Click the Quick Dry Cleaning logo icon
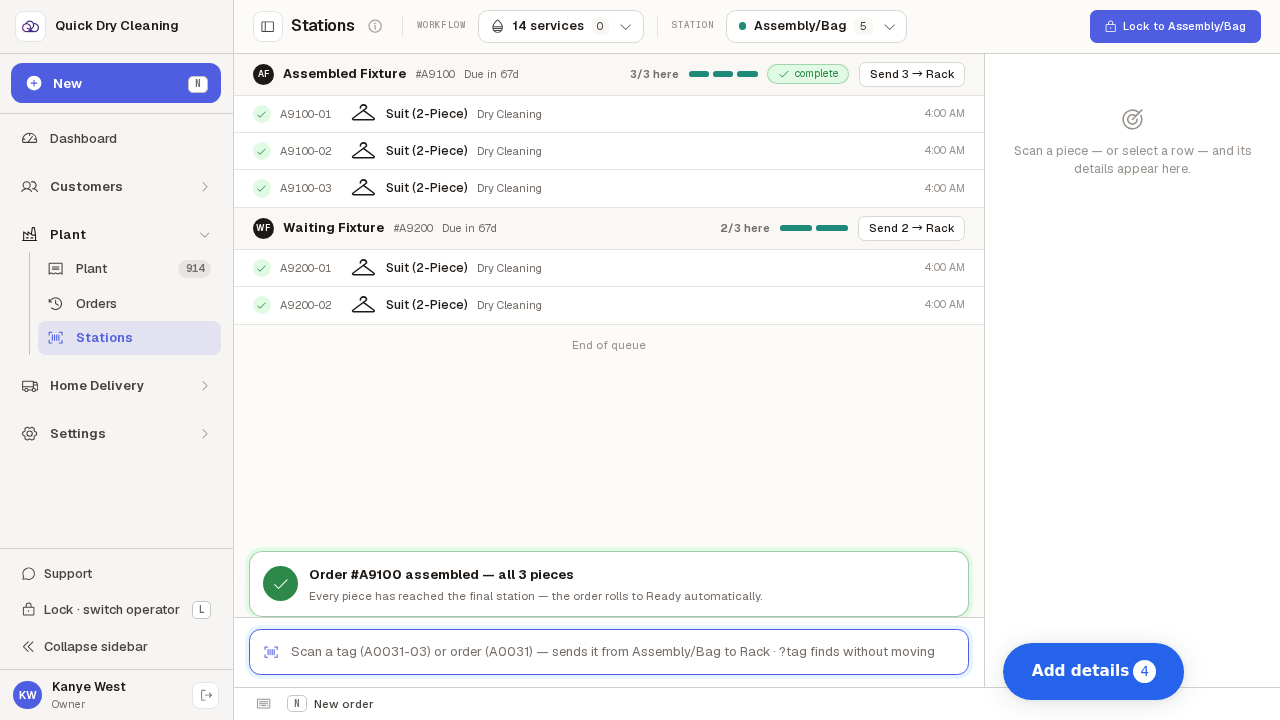This screenshot has height=720, width=1280. (x=30, y=26)
